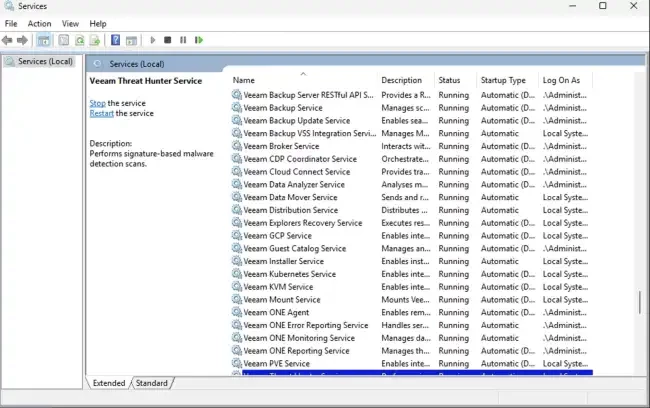
Task: Select Veeam Data Analyzer Service row
Action: coord(411,185)
